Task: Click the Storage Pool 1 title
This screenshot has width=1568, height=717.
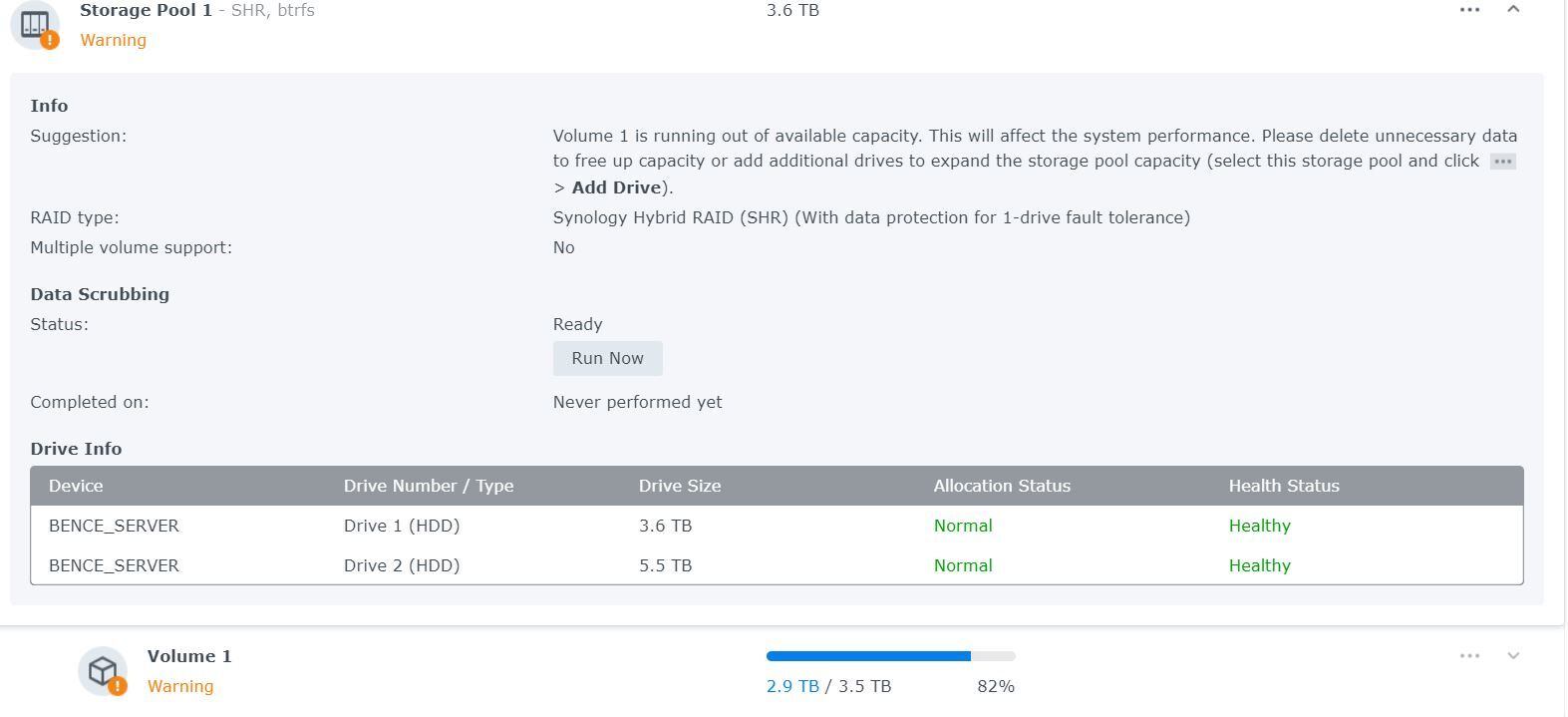Action: (146, 10)
